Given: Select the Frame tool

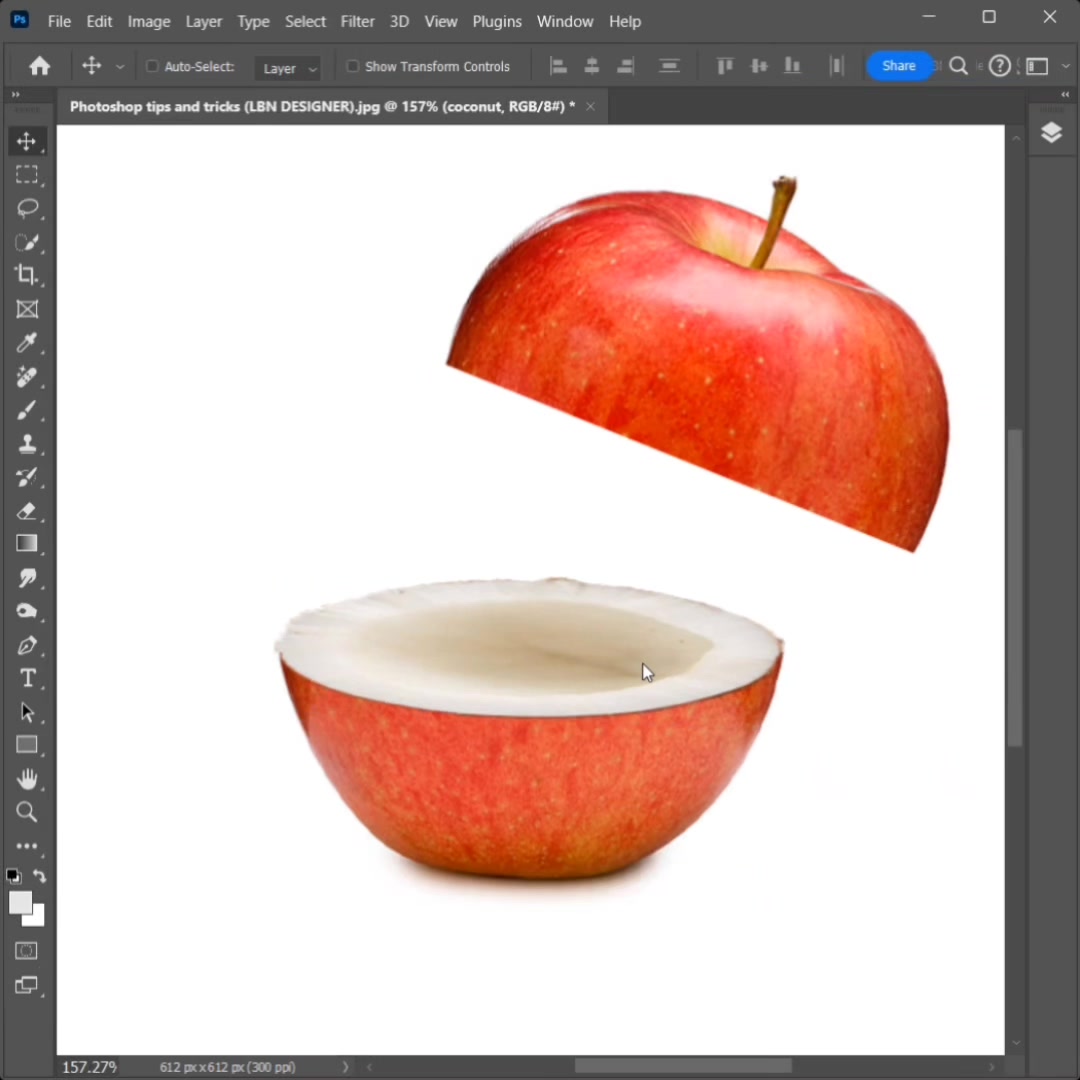Looking at the screenshot, I should coord(27,309).
